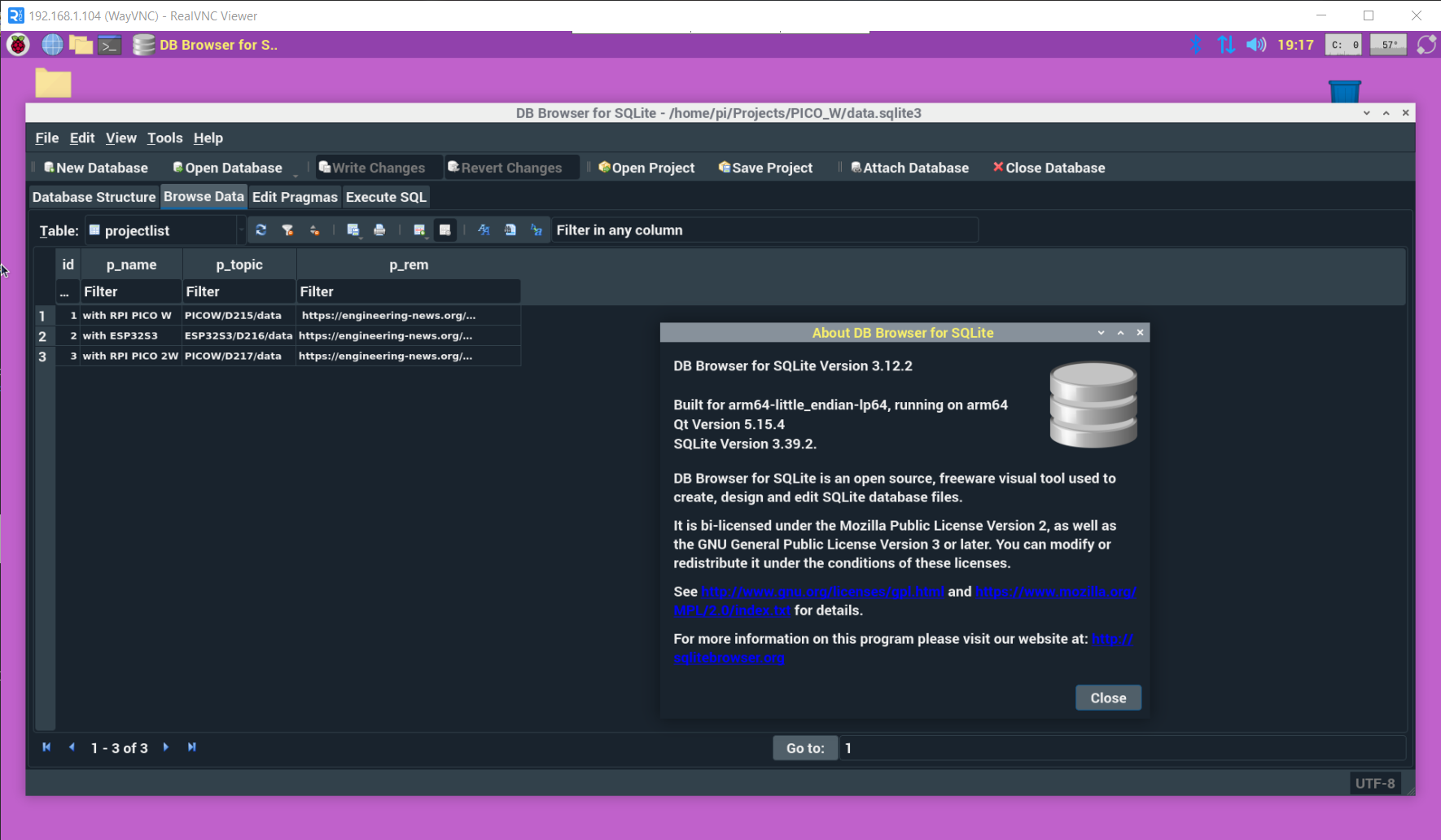Click UTF-8 encoding in status bar

click(1375, 783)
